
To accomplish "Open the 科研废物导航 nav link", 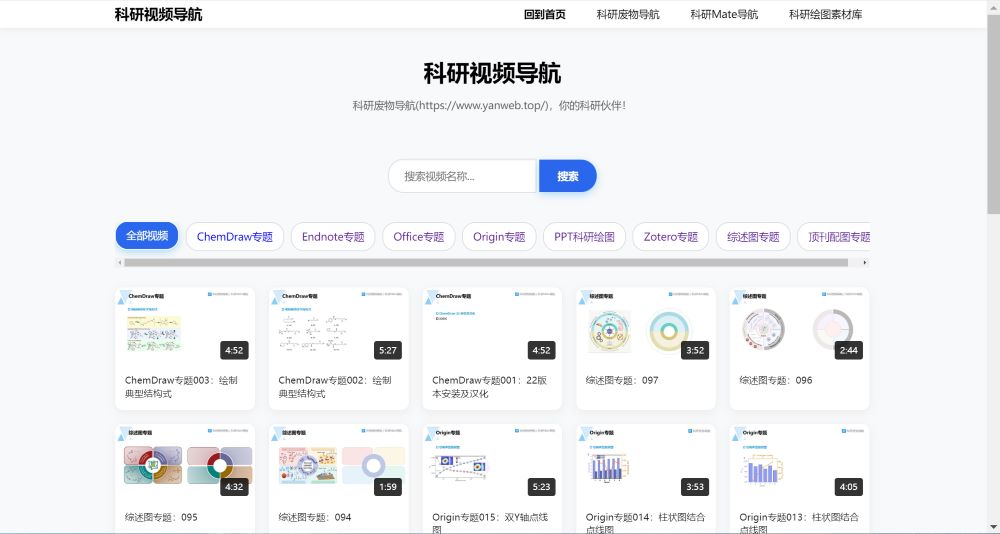I will pyautogui.click(x=628, y=14).
